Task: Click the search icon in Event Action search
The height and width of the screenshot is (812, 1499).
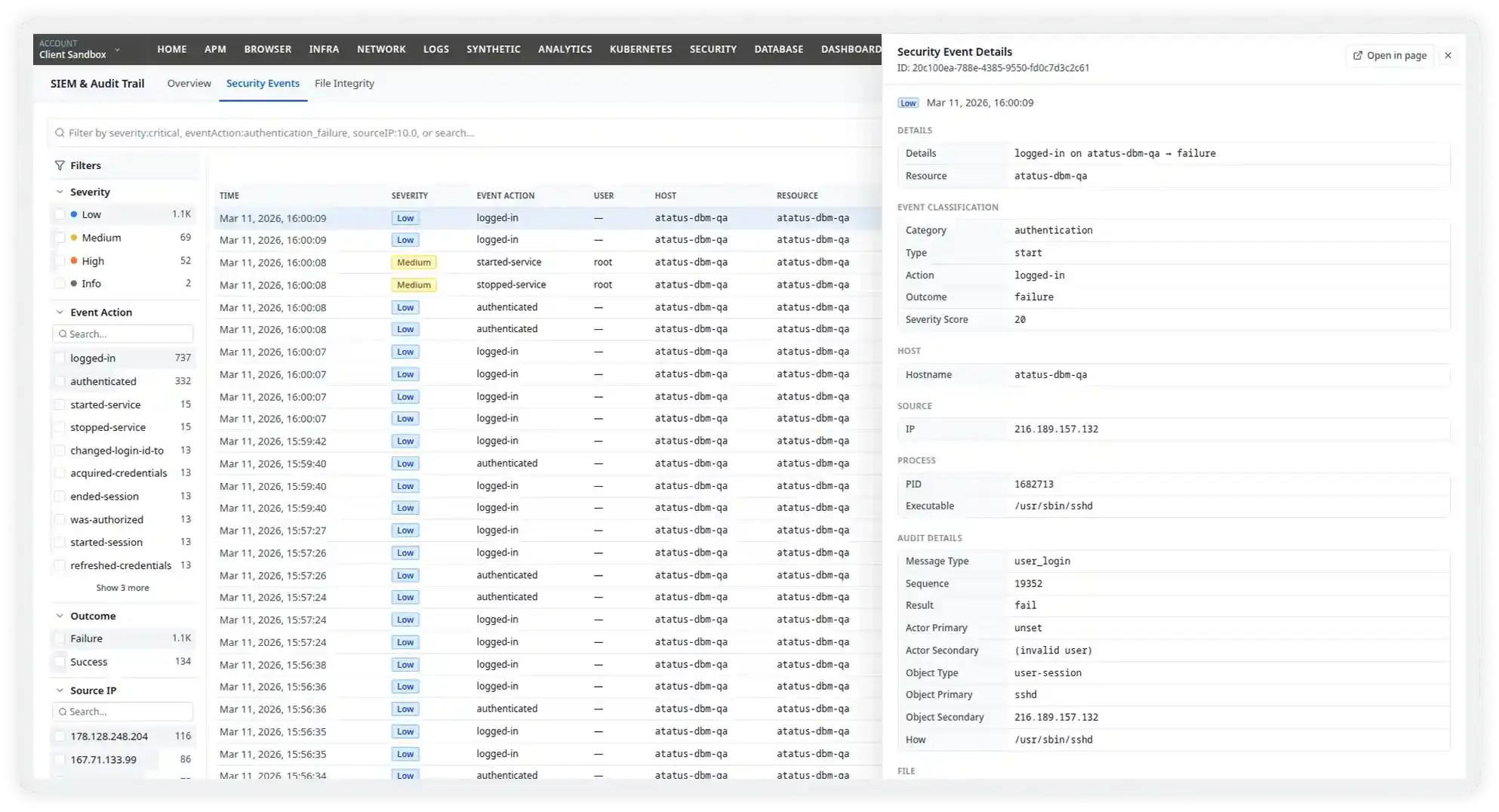Action: point(63,334)
